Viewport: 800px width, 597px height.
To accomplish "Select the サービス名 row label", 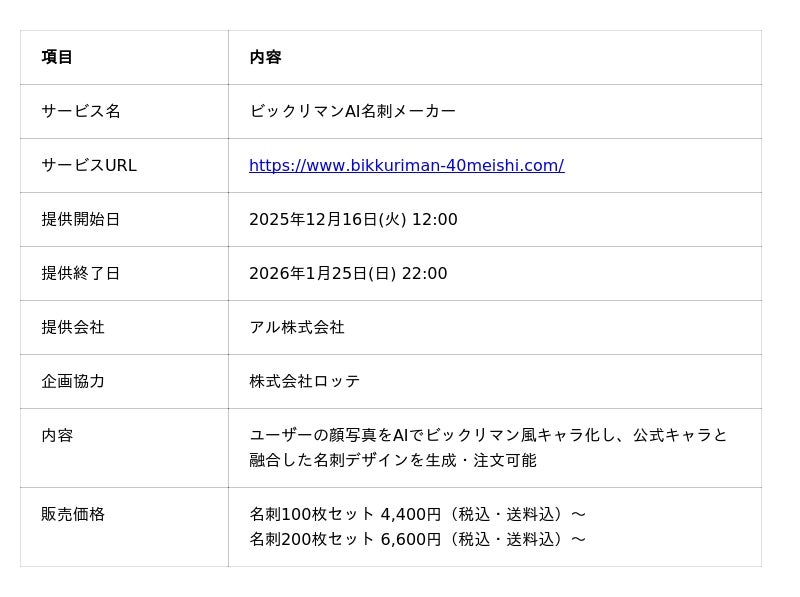I will tap(81, 112).
